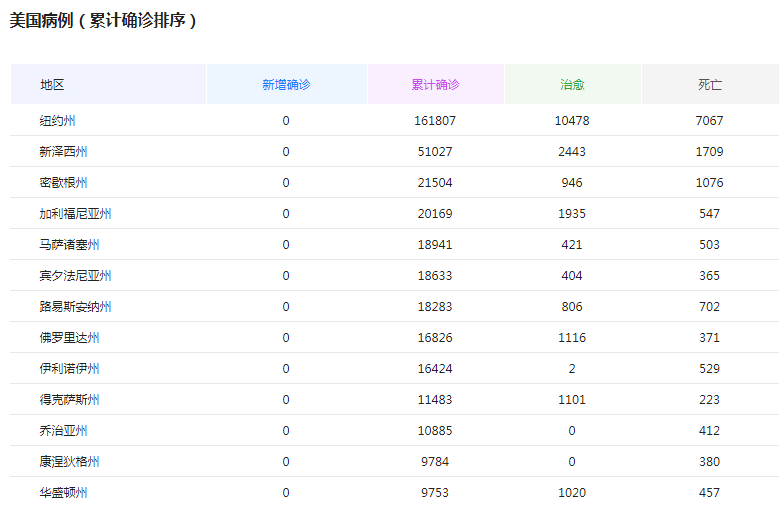Image resolution: width=784 pixels, height=506 pixels.
Task: Click deaths value 1076
Action: pyautogui.click(x=710, y=182)
